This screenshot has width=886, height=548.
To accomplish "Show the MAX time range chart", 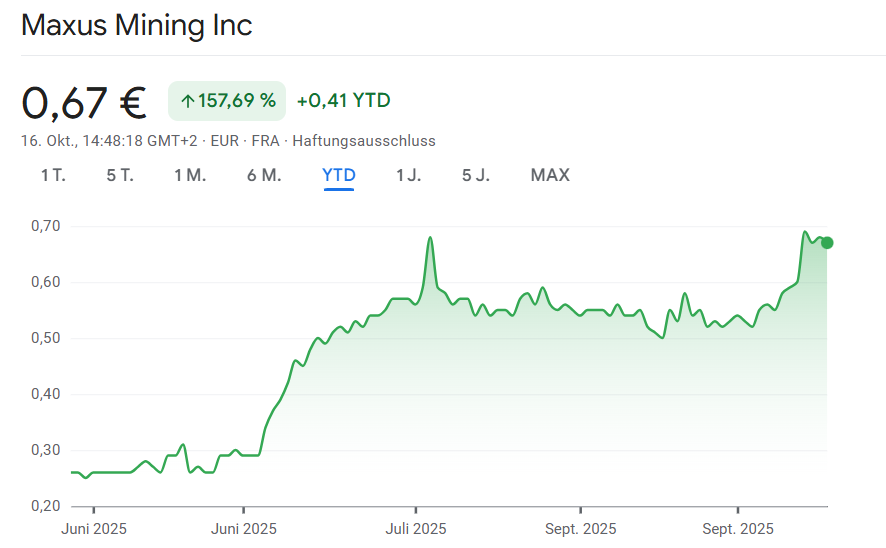I will [550, 175].
